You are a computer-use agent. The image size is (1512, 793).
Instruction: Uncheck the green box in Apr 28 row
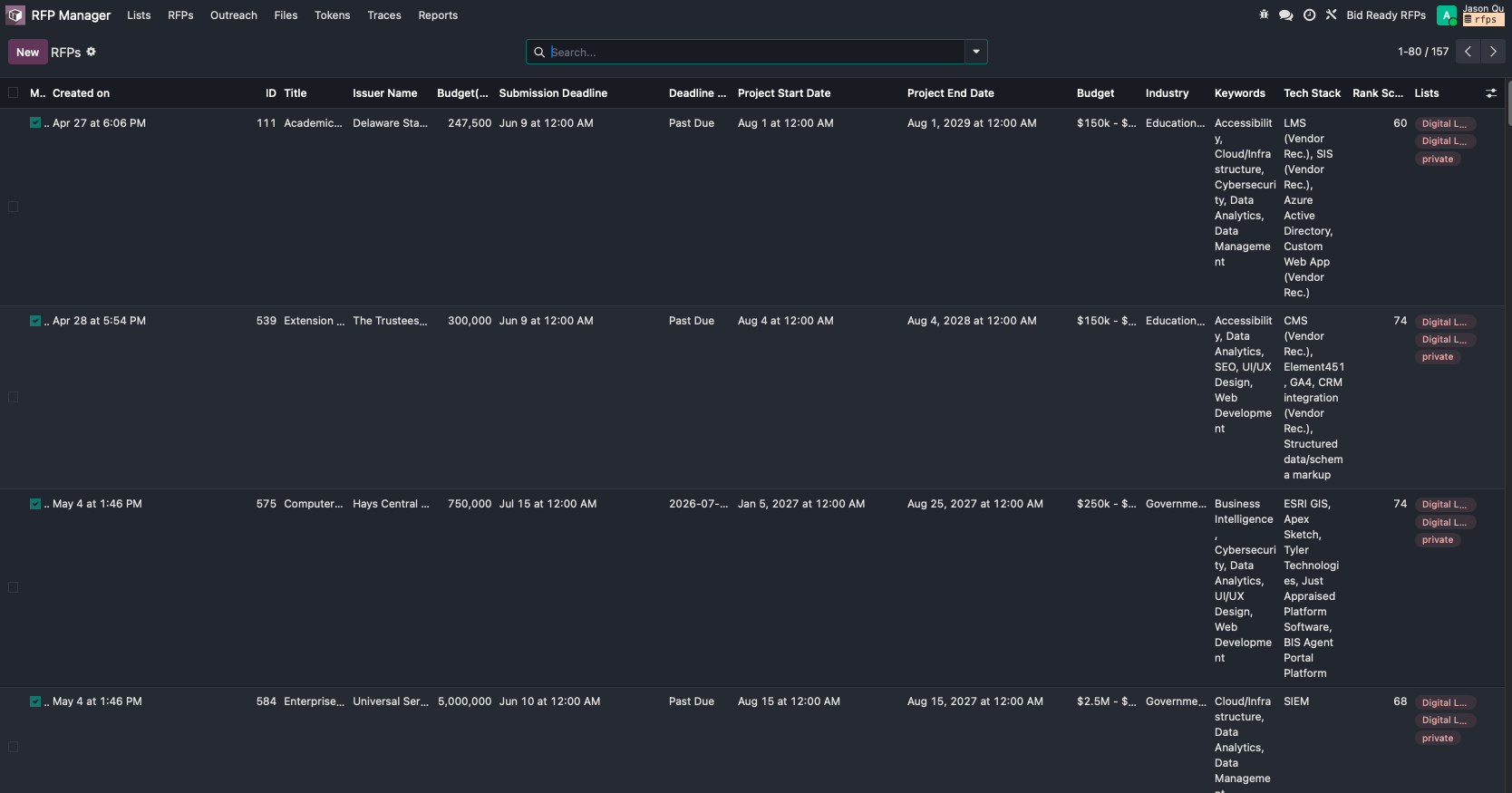coord(35,321)
